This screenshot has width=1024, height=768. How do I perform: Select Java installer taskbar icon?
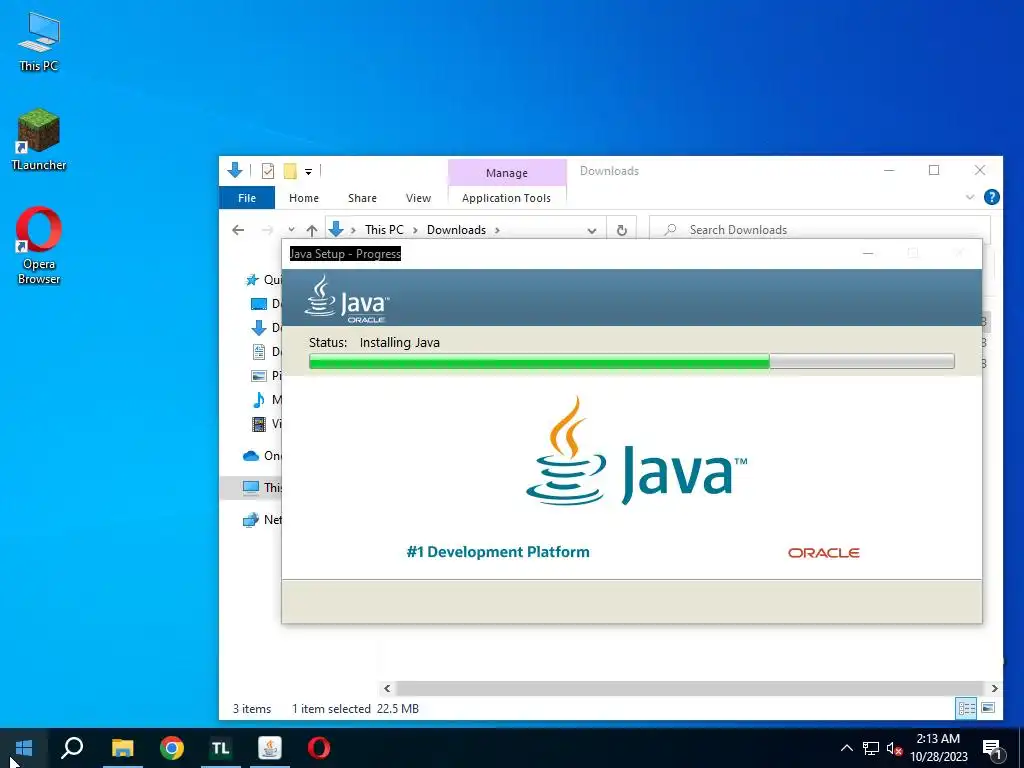point(270,748)
